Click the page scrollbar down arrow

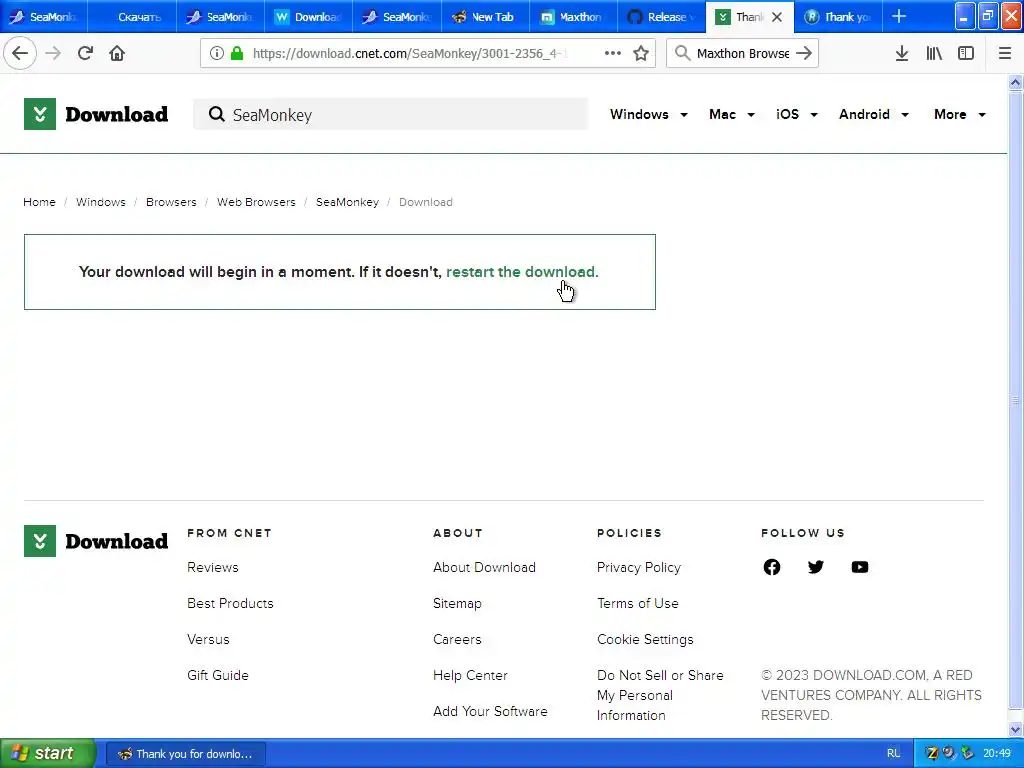(x=1015, y=729)
